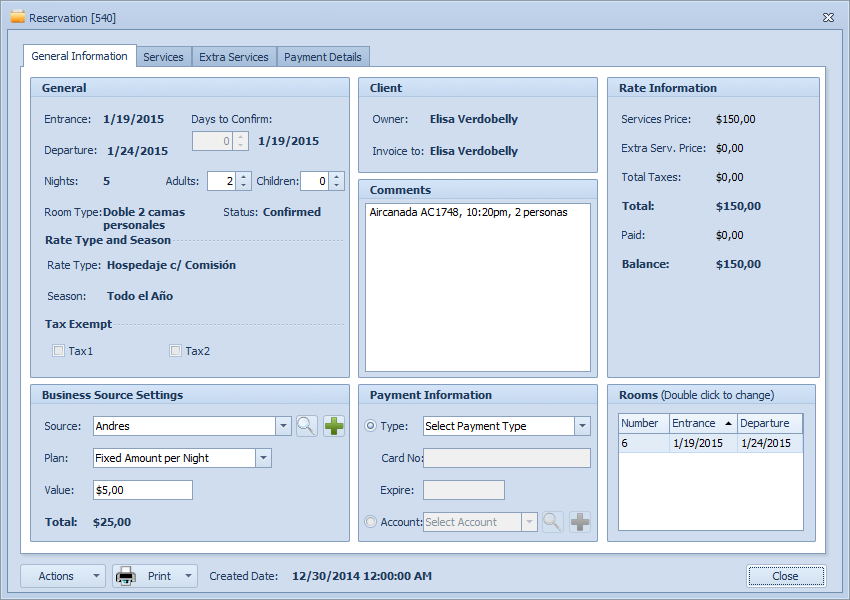Increase Adults count with up arrow
Screen dimensions: 850x600
click(242, 177)
